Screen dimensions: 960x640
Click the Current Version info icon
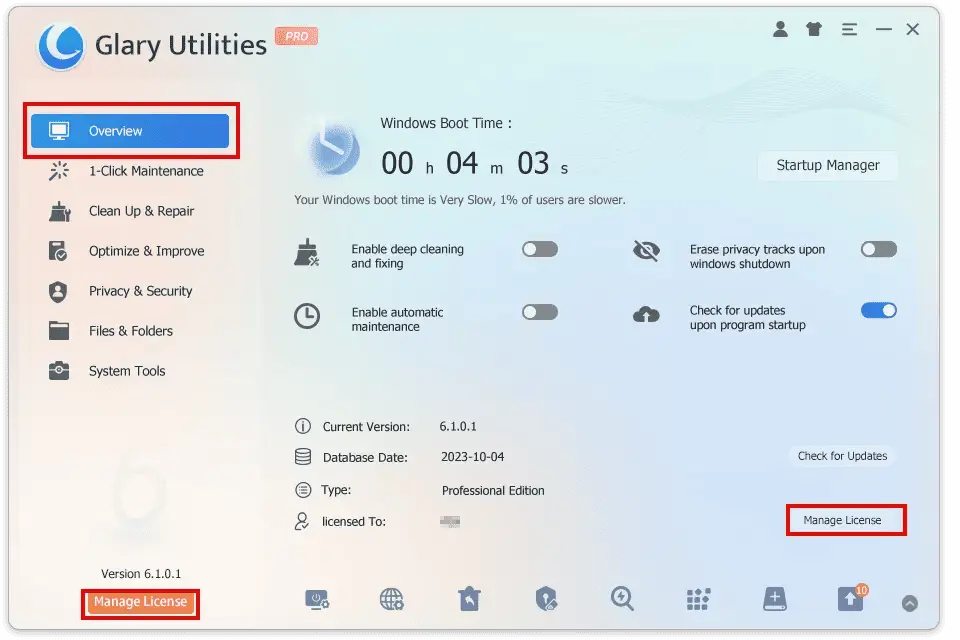tap(302, 426)
